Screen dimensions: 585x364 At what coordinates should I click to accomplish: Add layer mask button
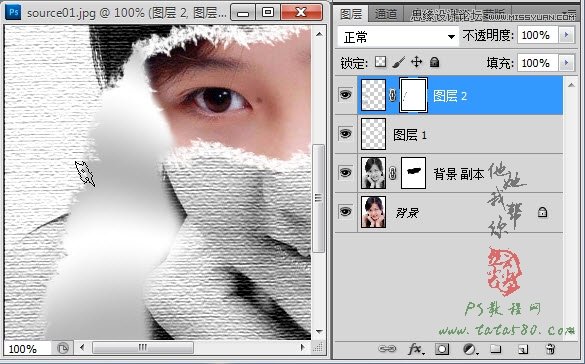442,349
